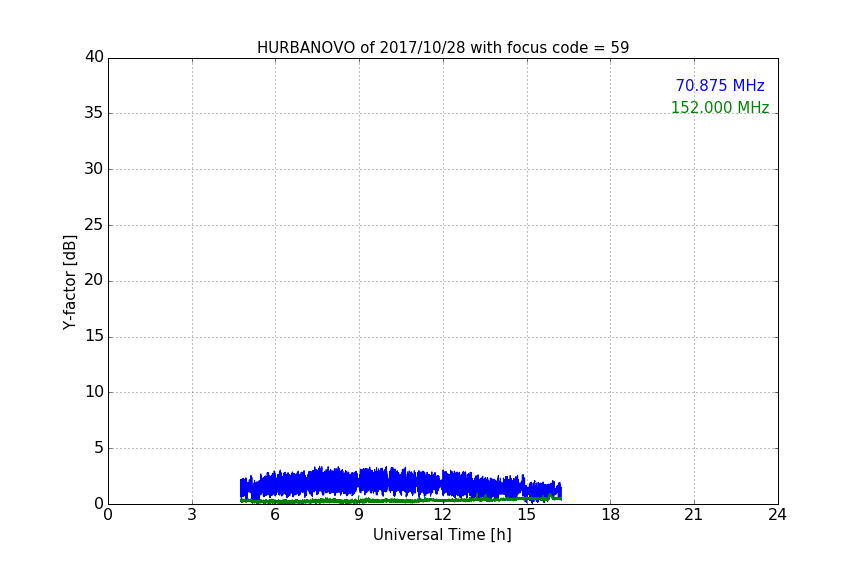Click the x-axis tick label '15'
This screenshot has height=576, width=864.
tap(527, 515)
